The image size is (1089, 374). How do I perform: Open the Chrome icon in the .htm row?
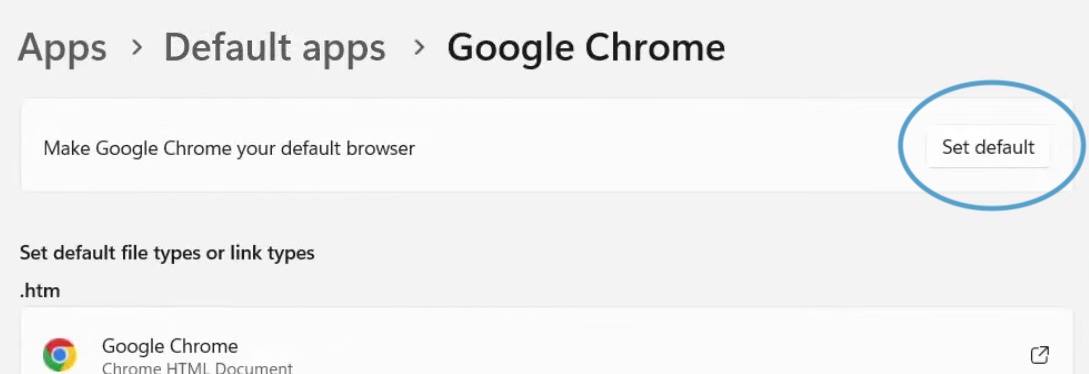point(60,355)
